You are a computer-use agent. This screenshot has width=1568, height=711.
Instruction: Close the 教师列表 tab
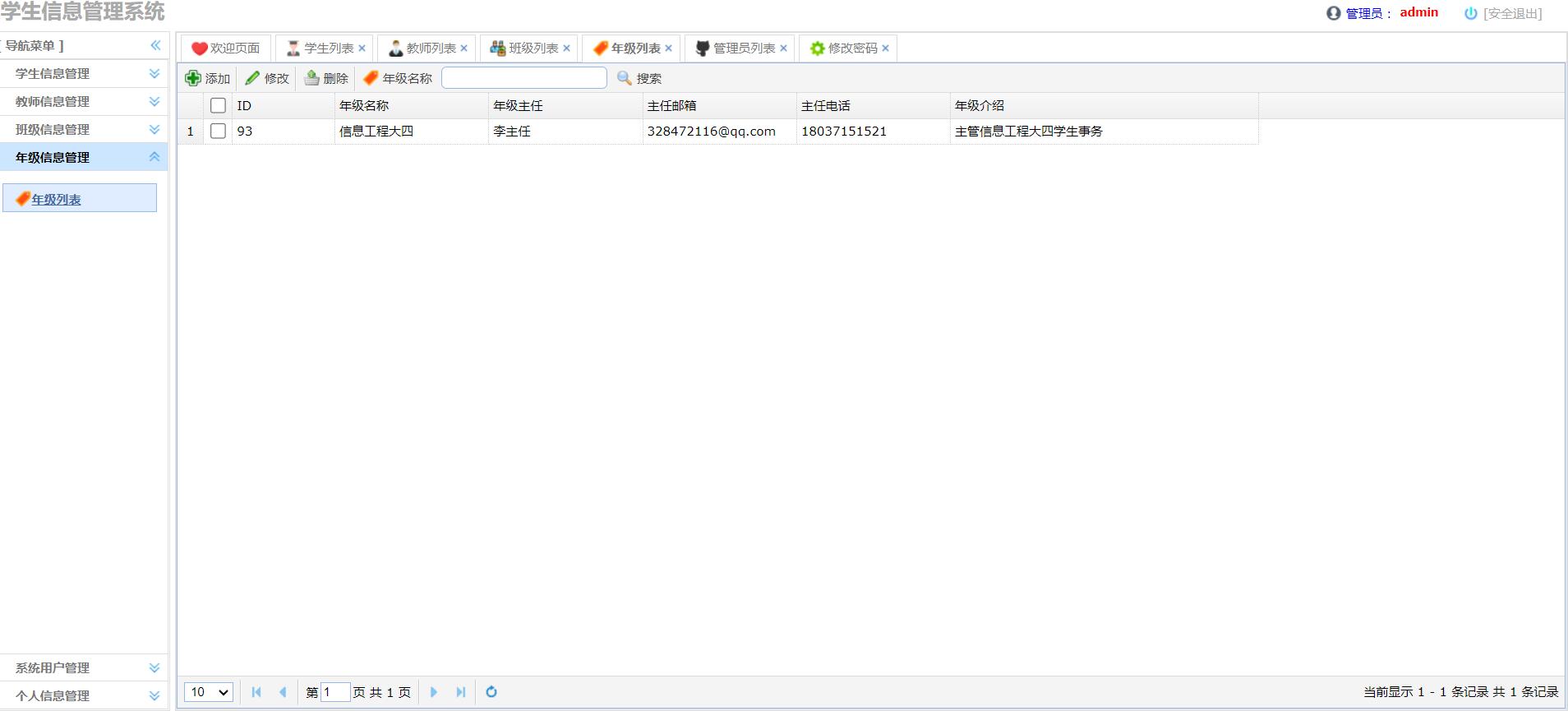tap(463, 48)
